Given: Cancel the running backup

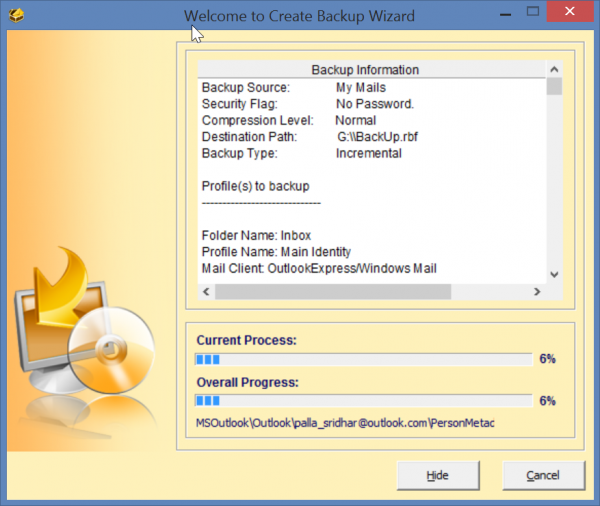Looking at the screenshot, I should click(543, 475).
